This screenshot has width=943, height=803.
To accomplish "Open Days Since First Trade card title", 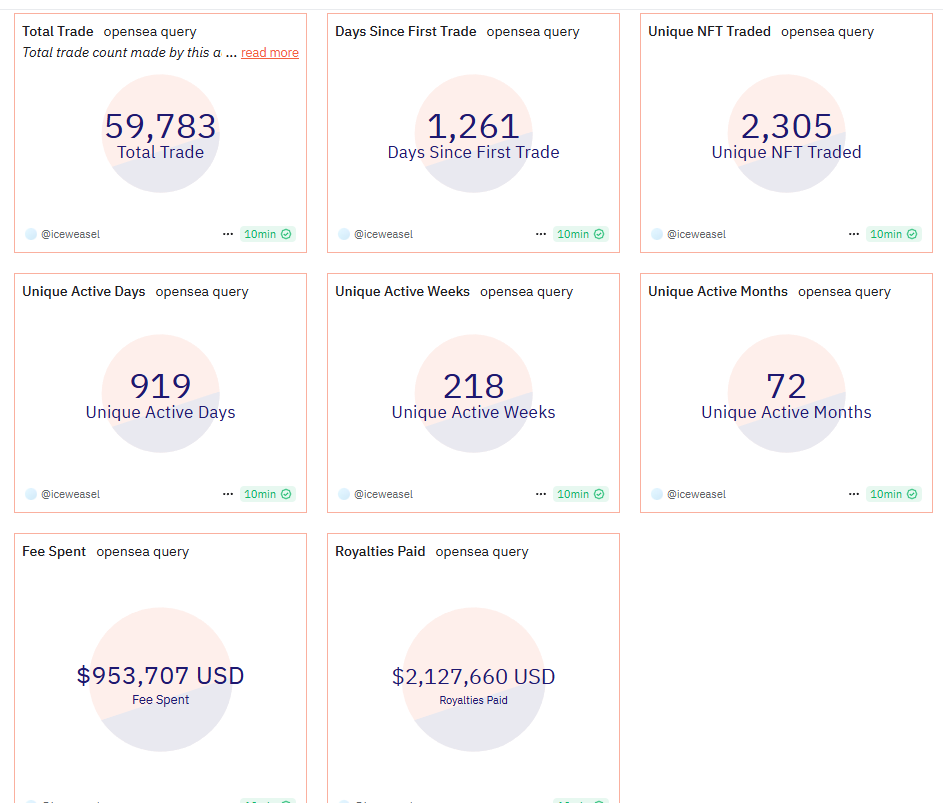I will click(x=406, y=31).
